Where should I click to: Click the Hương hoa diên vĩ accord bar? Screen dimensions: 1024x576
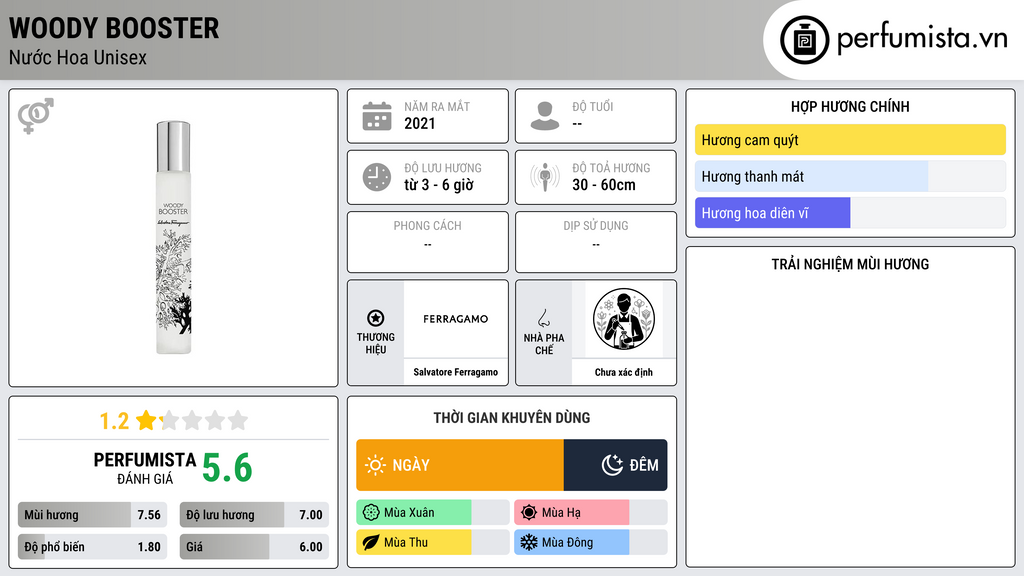click(x=850, y=213)
